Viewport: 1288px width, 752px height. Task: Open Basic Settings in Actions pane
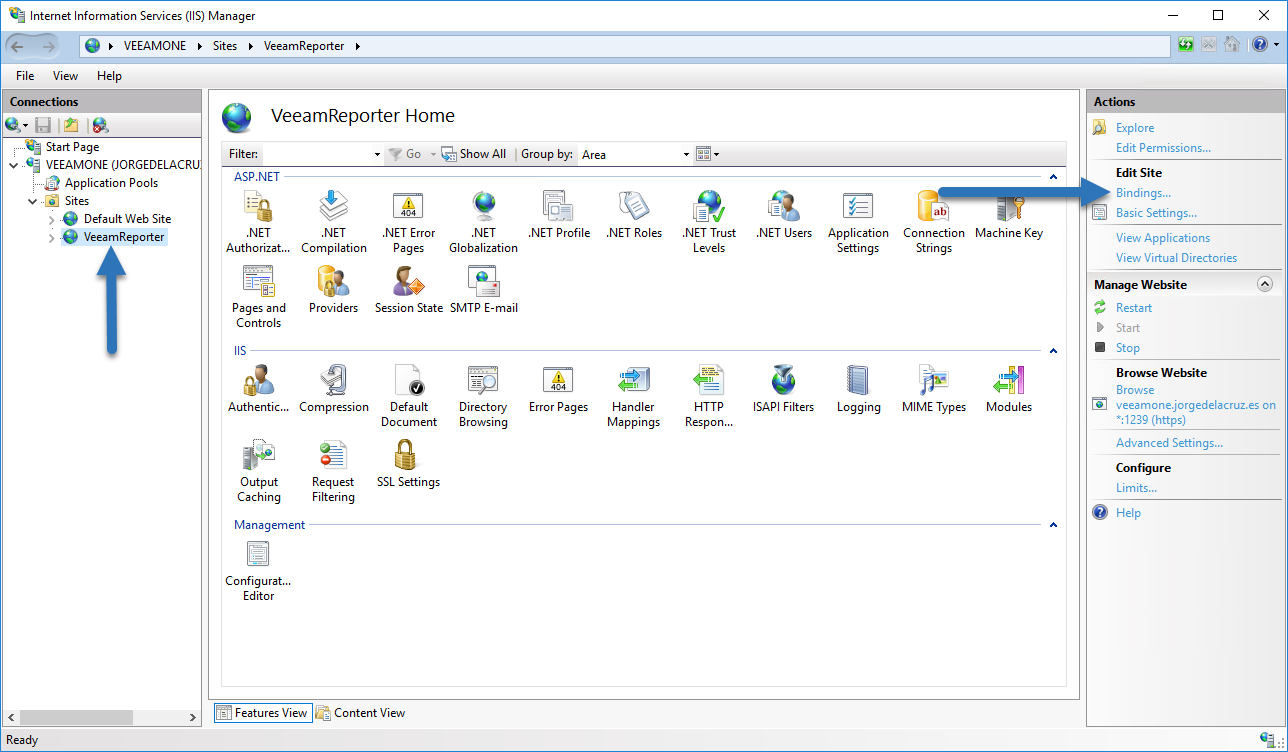[x=1156, y=213]
